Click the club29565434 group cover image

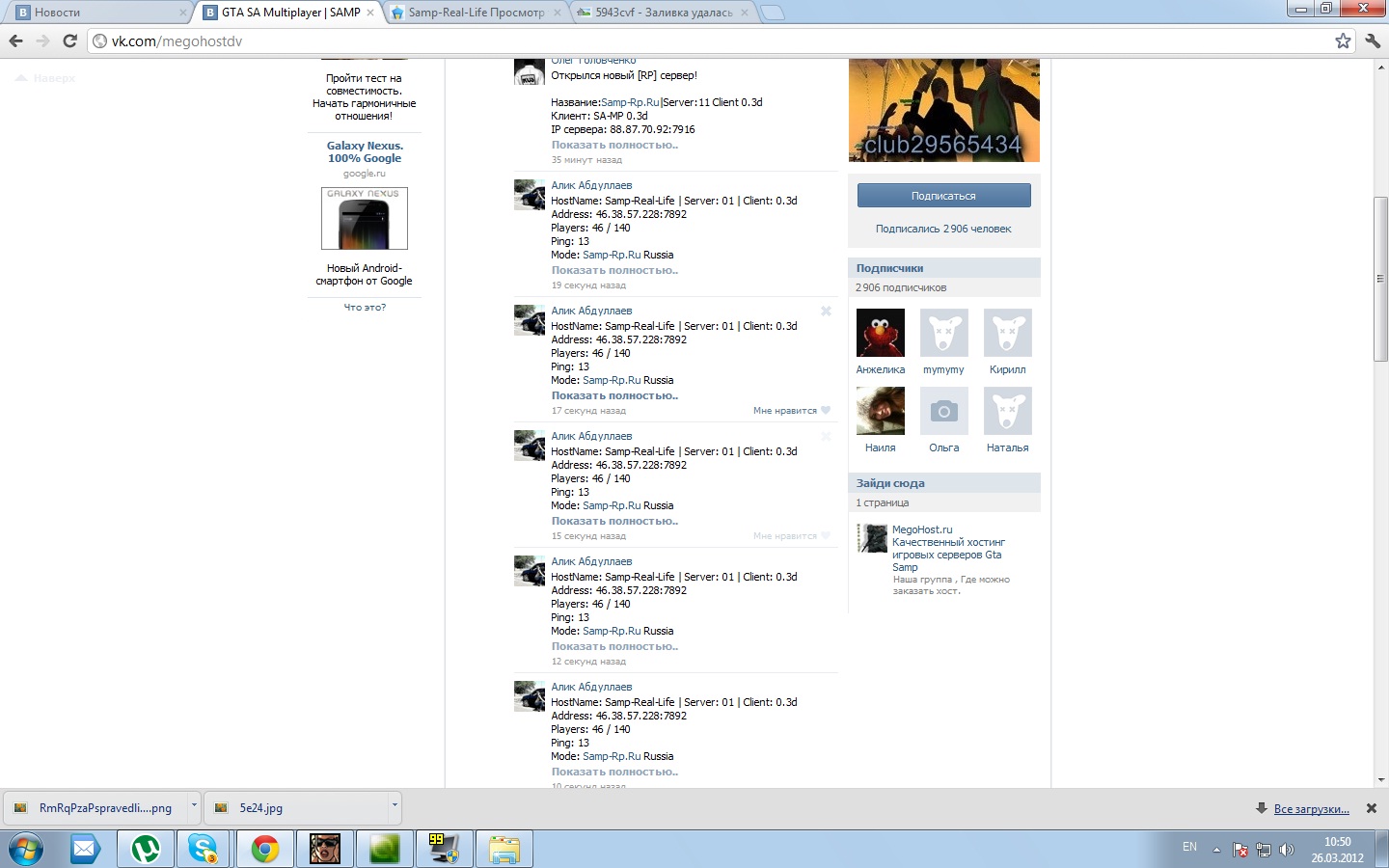(x=944, y=110)
